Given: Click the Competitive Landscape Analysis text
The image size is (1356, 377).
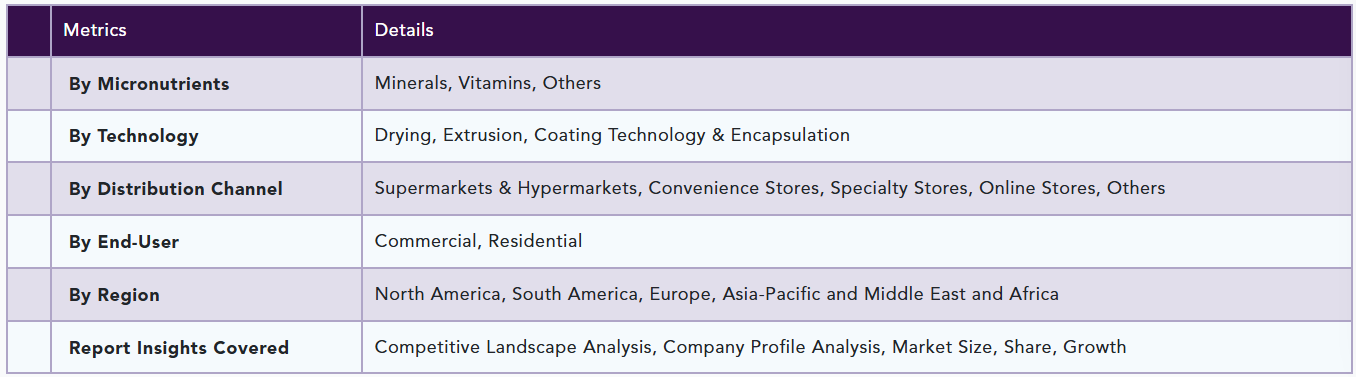Looking at the screenshot, I should (x=516, y=347).
